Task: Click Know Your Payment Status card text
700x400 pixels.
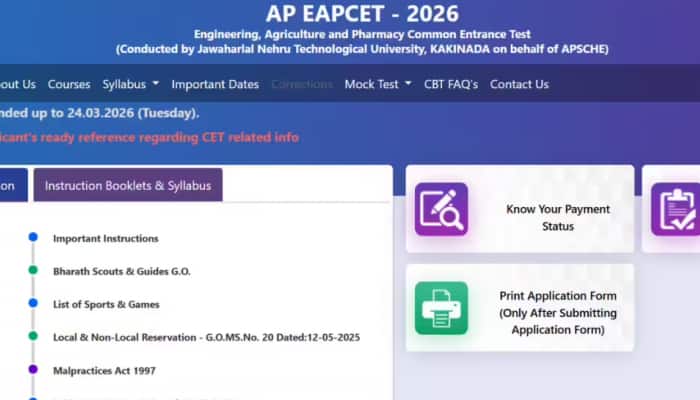Action: (x=558, y=218)
